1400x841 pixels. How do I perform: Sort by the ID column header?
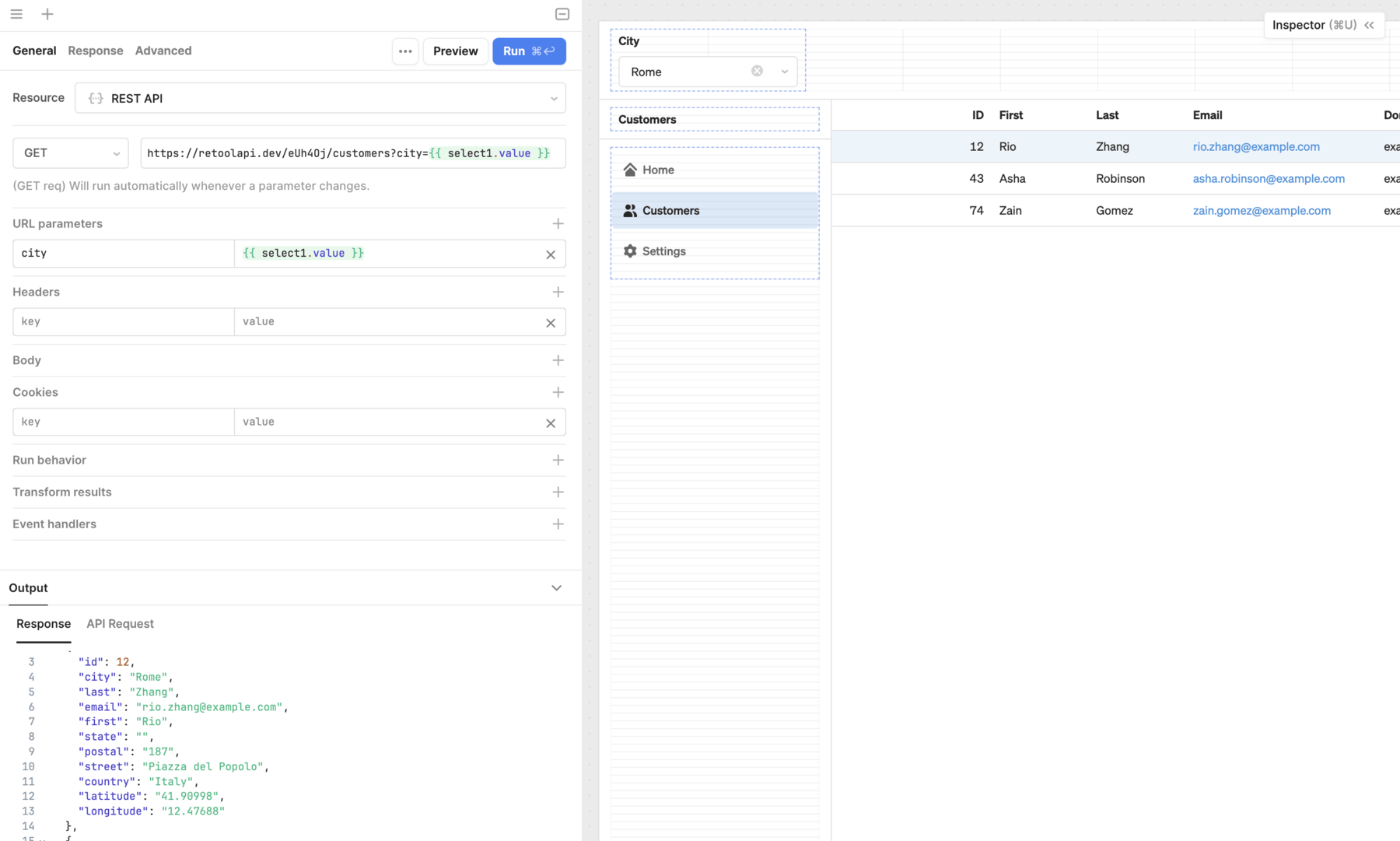click(x=978, y=115)
